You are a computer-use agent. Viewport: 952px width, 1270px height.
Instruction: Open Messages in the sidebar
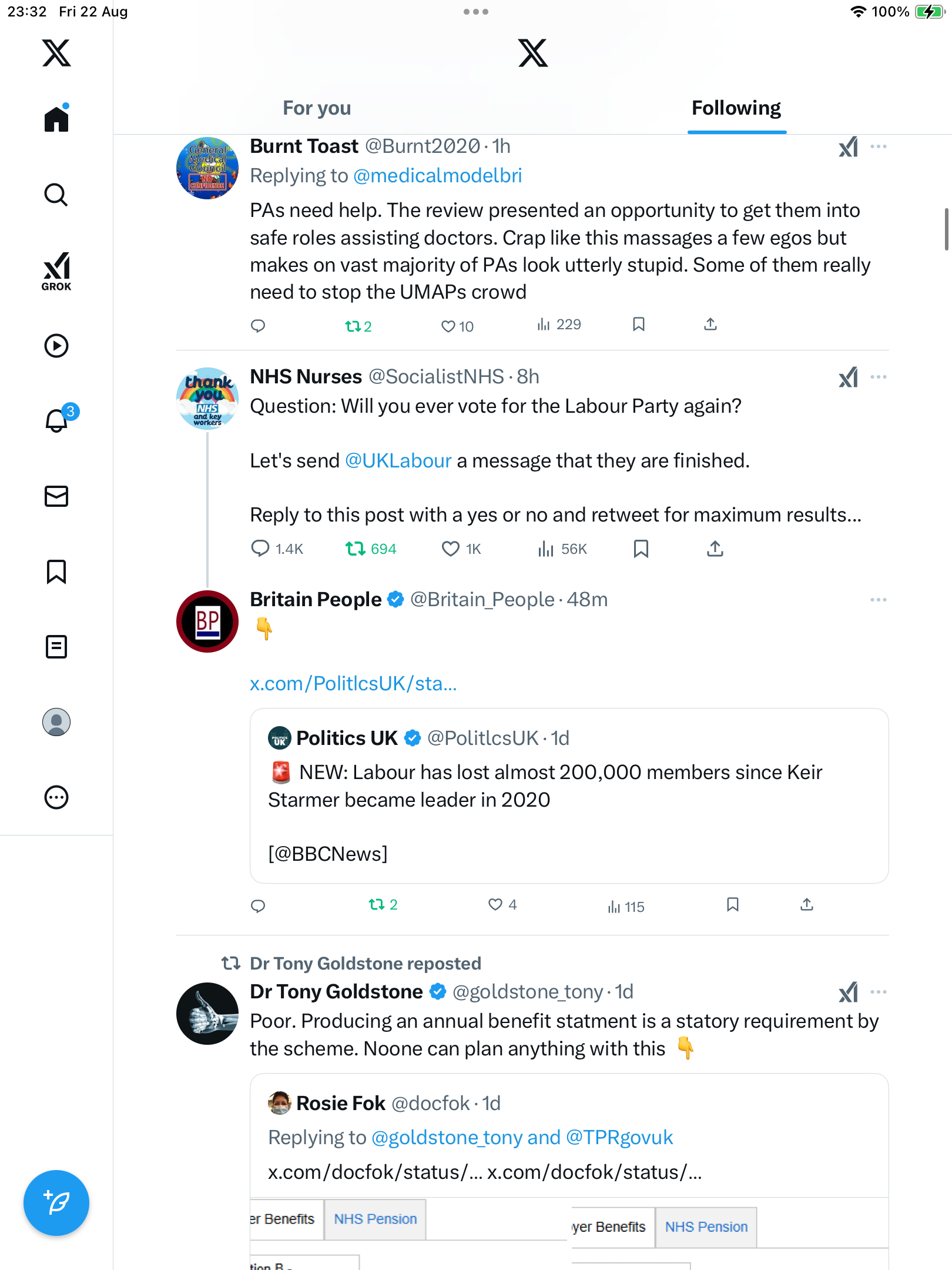pos(56,496)
